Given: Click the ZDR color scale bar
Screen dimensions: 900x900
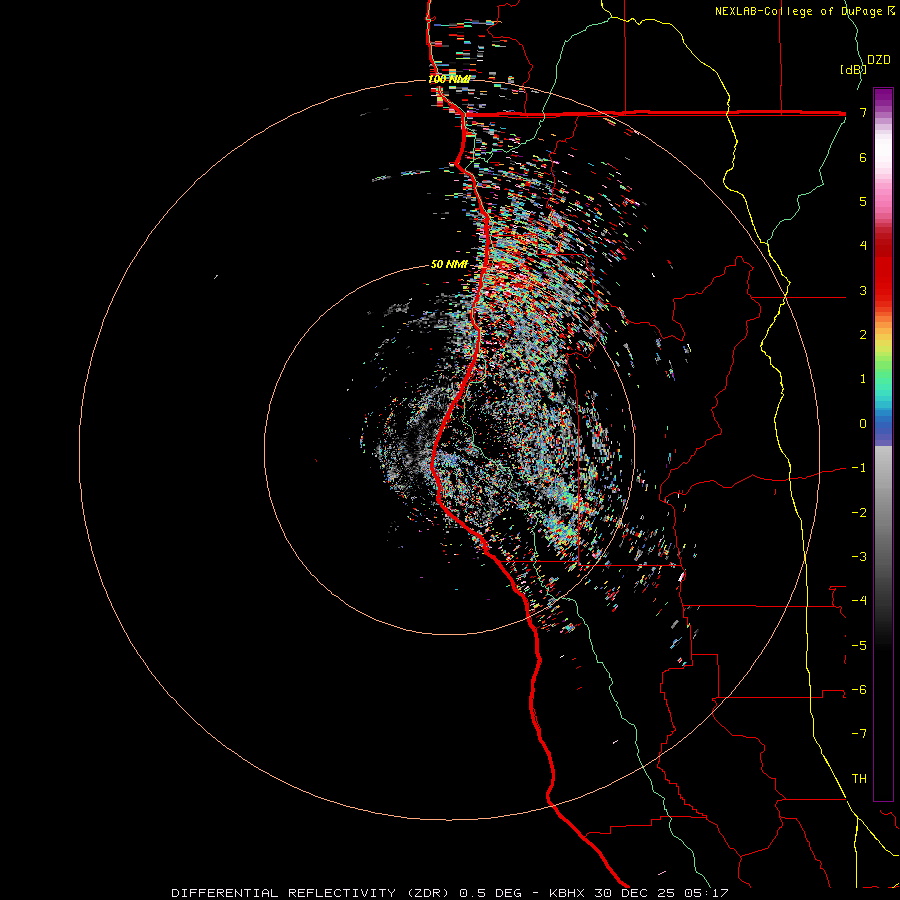Looking at the screenshot, I should (883, 444).
